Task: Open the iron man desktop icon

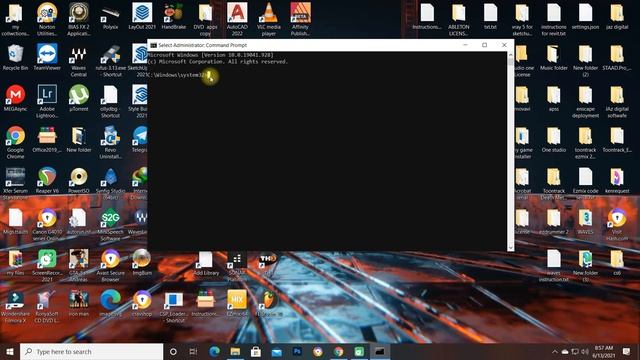Action: click(79, 303)
